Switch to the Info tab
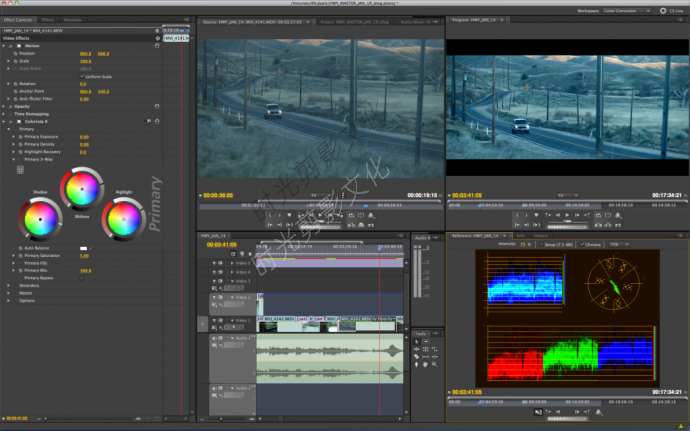 click(x=521, y=236)
